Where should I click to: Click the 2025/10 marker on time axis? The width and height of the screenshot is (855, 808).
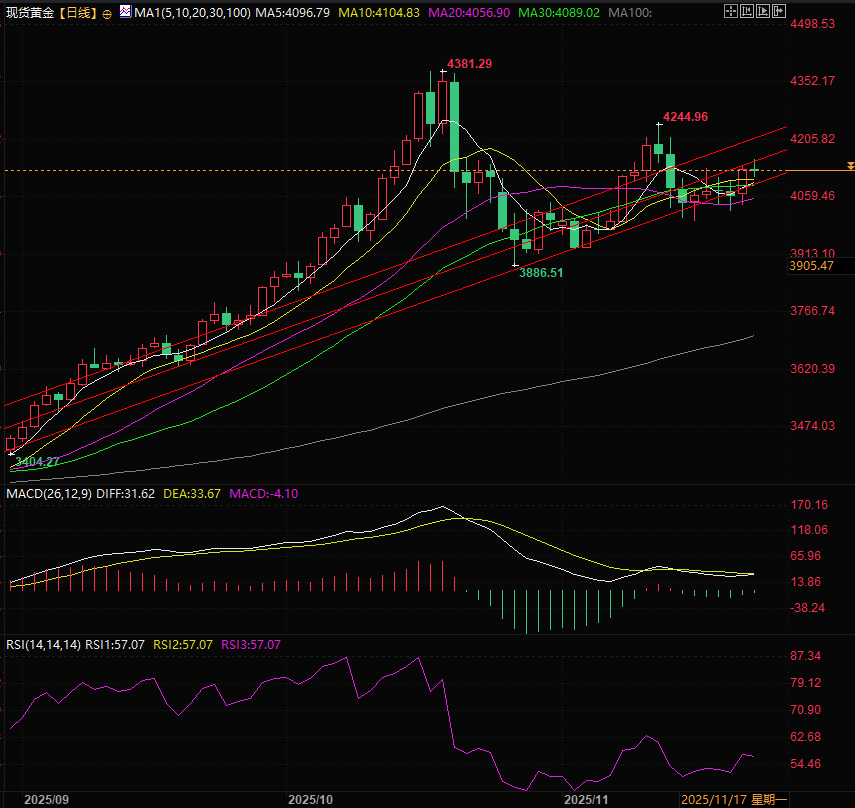tap(309, 800)
